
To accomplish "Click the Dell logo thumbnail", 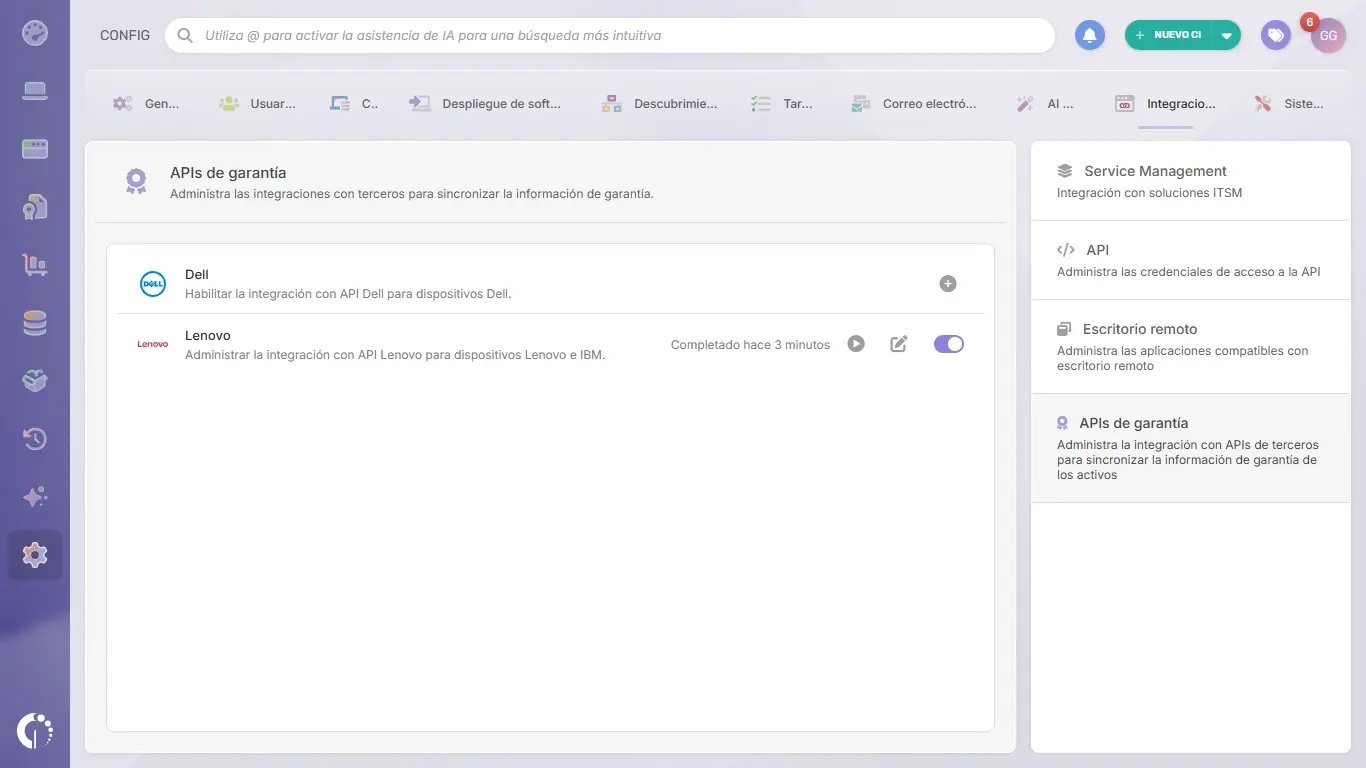I will tap(153, 284).
